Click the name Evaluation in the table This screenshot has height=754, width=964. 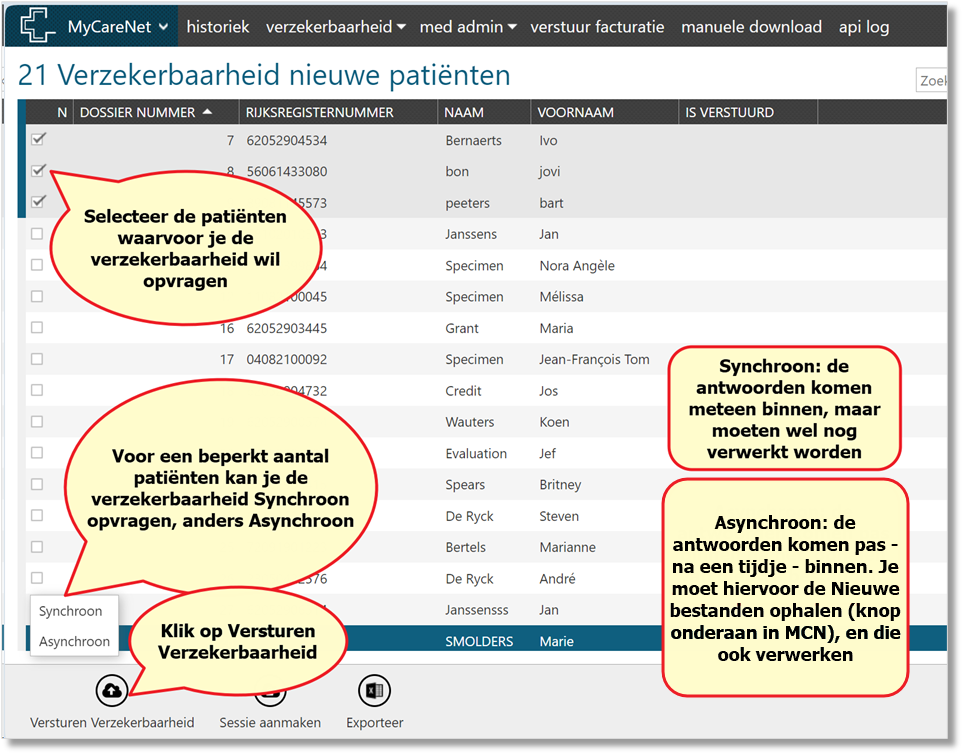pos(476,454)
